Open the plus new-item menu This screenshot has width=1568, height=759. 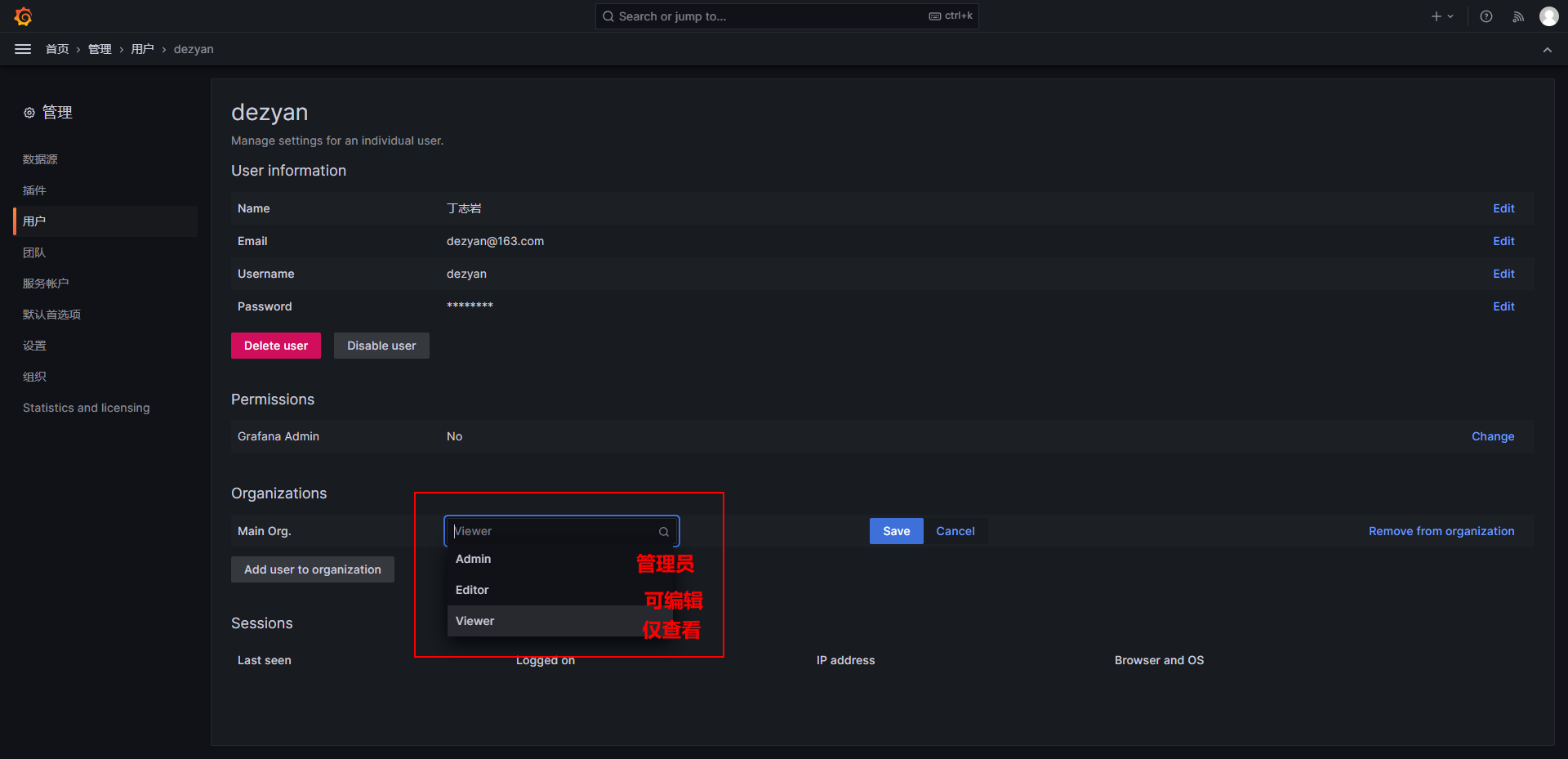click(x=1442, y=16)
